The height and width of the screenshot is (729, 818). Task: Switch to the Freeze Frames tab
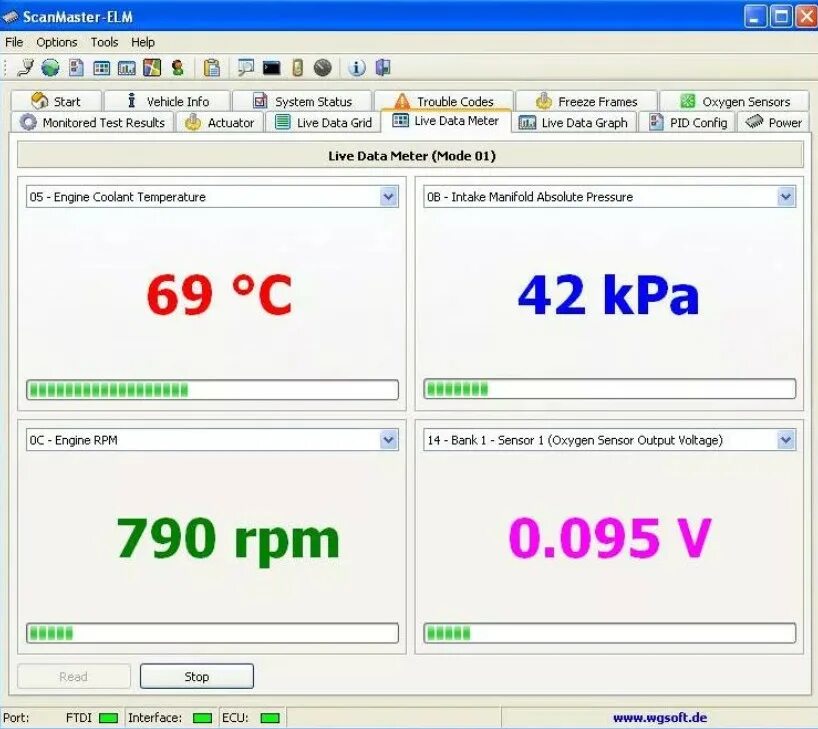click(586, 101)
